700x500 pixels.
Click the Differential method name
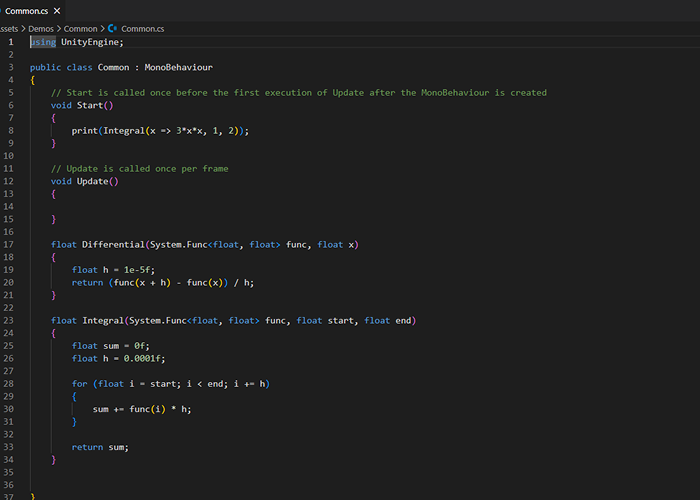[116, 245]
